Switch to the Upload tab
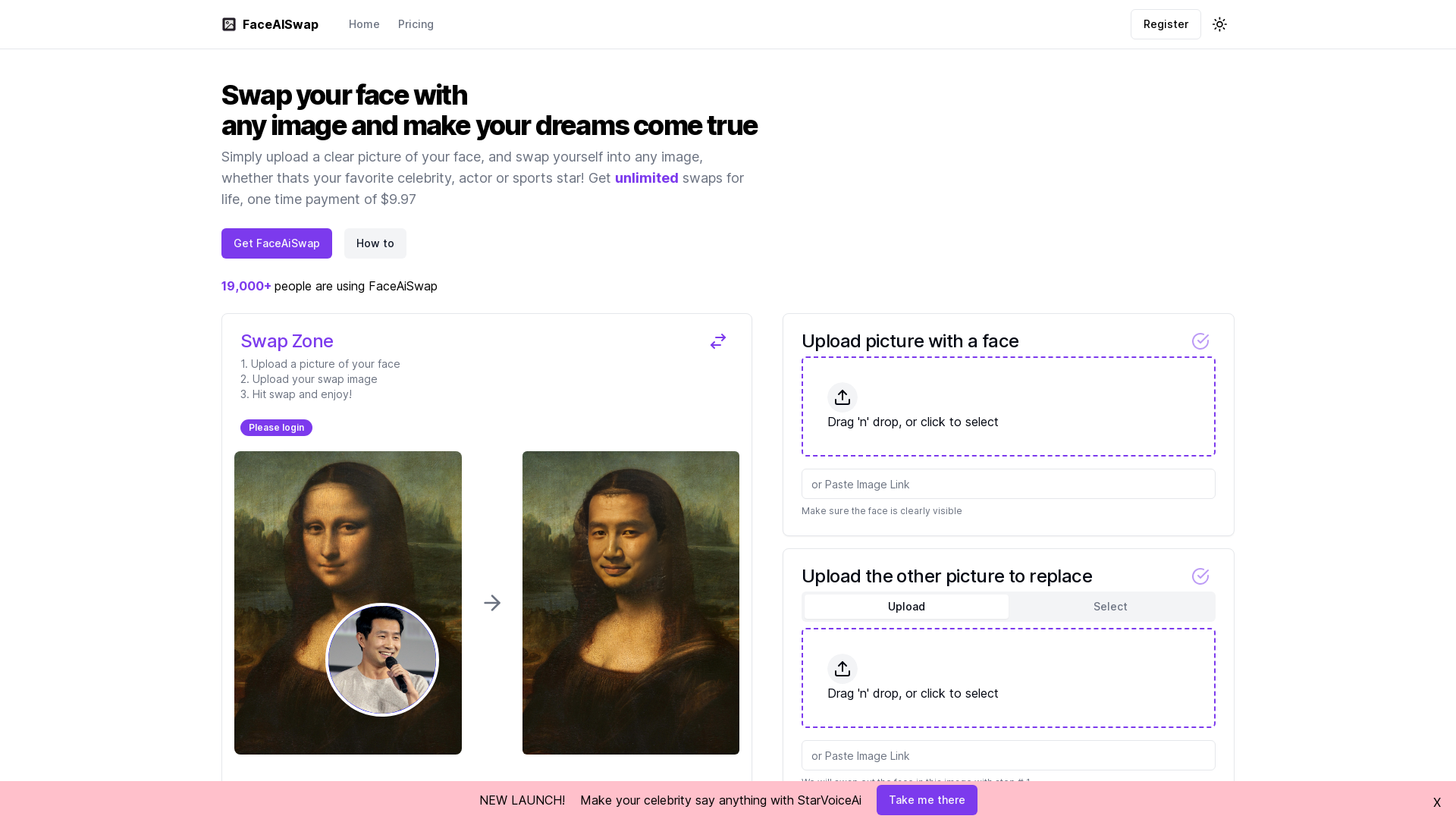Screen dimensions: 1456x819 tap(906, 607)
